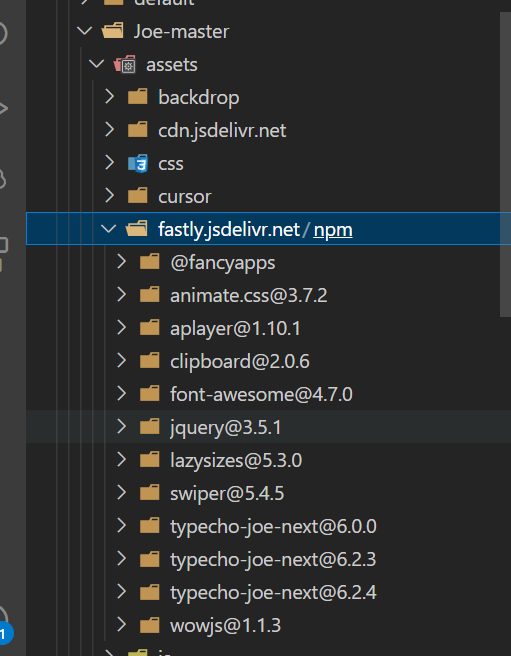This screenshot has width=511, height=656.
Task: Click the aplayer@1.10.1 folder icon
Action: [149, 328]
